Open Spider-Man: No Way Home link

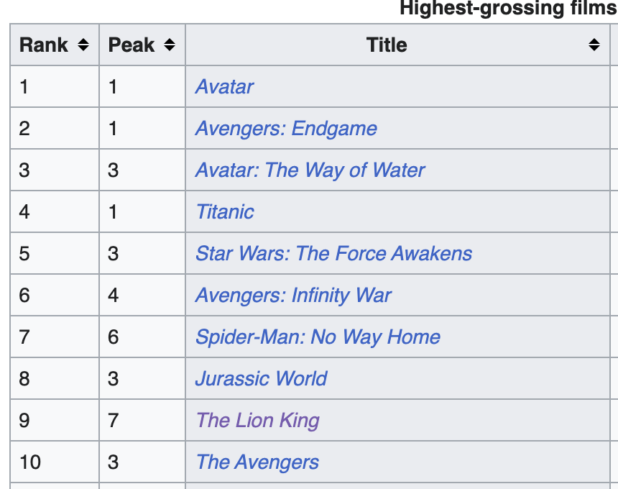pos(317,337)
